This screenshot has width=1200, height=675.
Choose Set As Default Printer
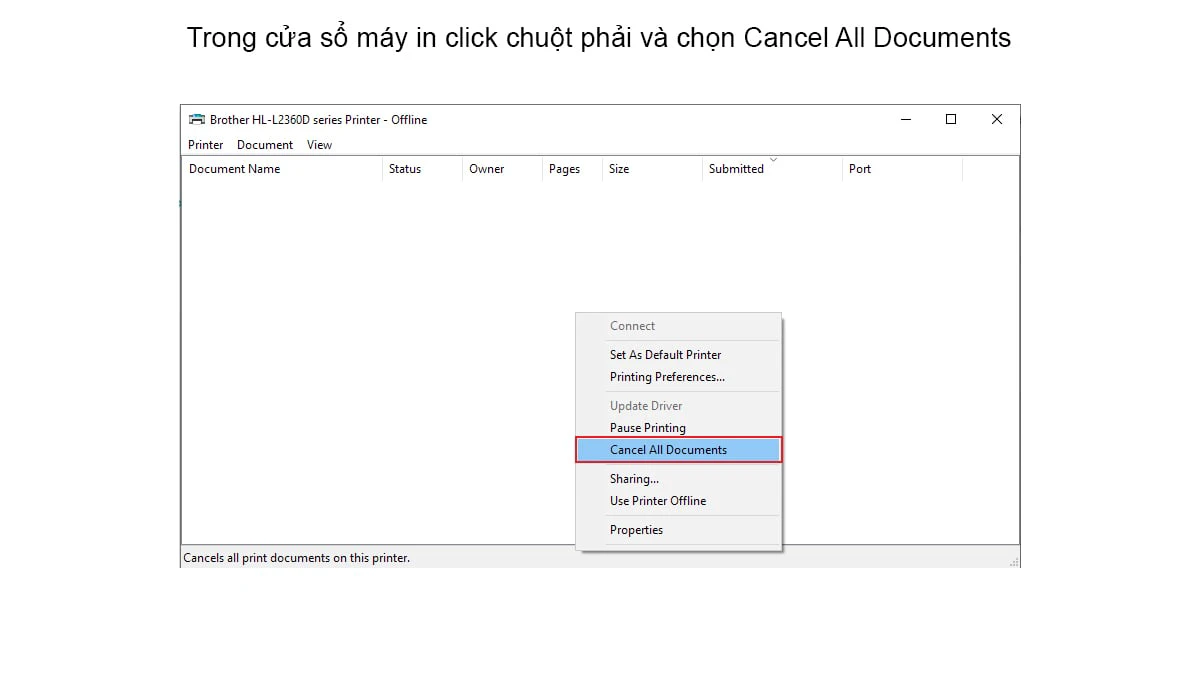[678, 355]
